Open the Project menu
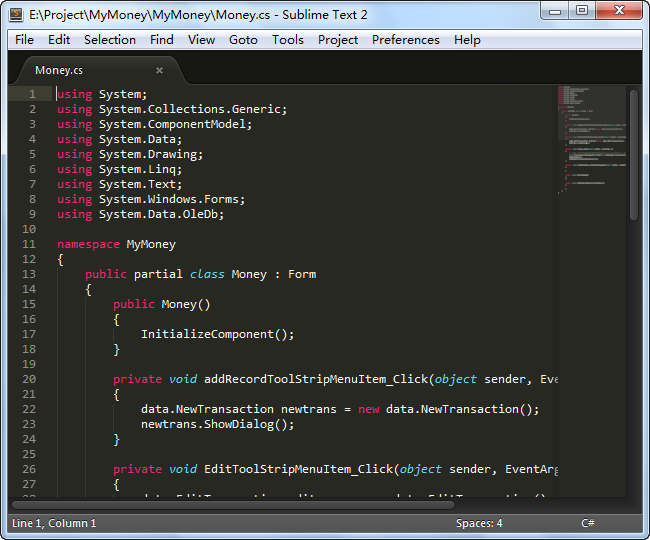The image size is (650, 540). pyautogui.click(x=338, y=40)
